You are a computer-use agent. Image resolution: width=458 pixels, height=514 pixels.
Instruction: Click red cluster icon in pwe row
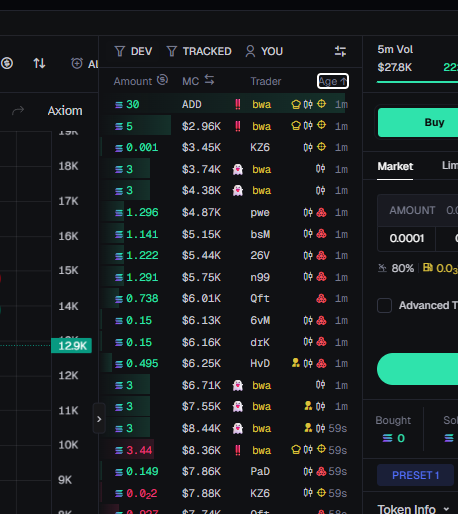pos(321,212)
